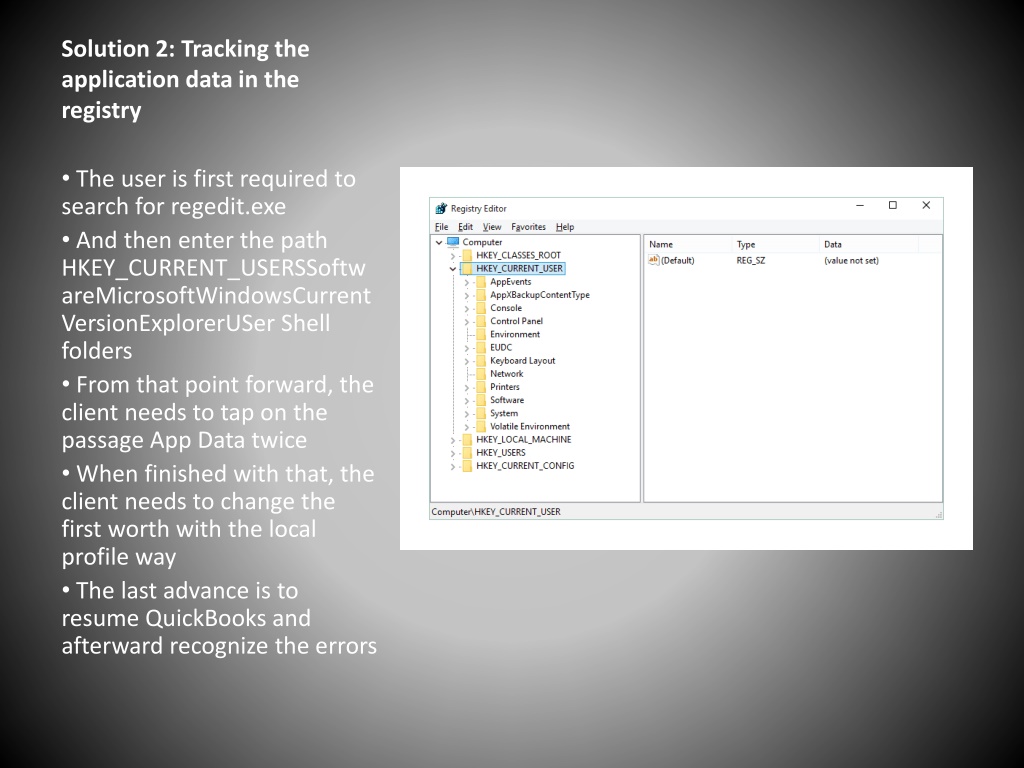Viewport: 1024px width, 768px height.
Task: Expand the Volatile Environment key
Action: 466,426
